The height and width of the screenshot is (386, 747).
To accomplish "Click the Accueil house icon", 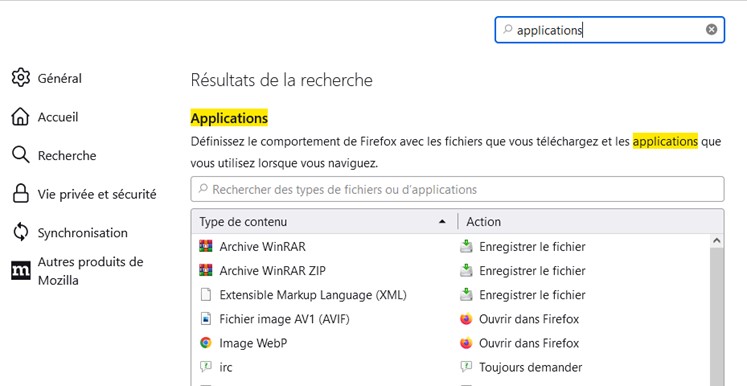I will coord(20,116).
